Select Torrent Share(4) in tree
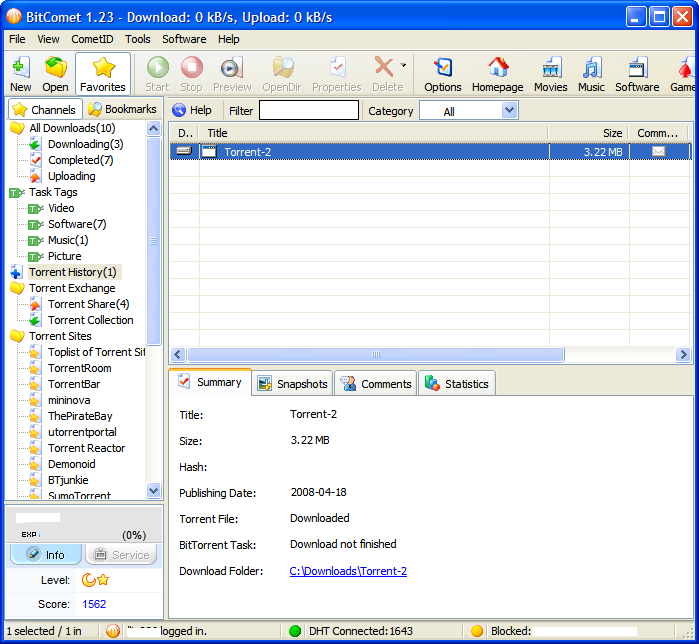 tap(89, 304)
